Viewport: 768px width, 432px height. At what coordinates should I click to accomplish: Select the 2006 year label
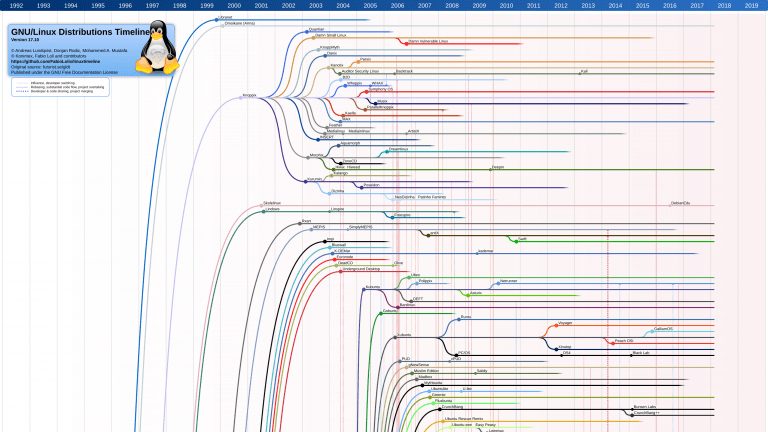point(397,6)
